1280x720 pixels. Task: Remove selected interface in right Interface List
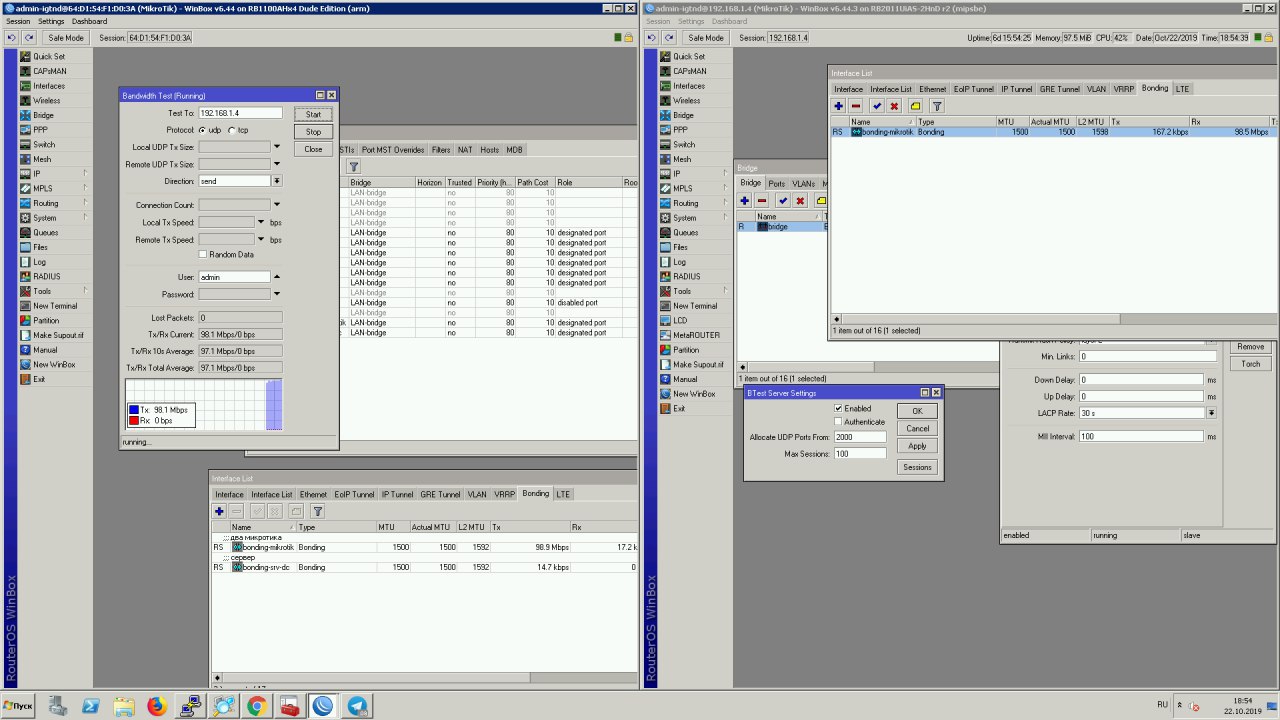[x=856, y=106]
